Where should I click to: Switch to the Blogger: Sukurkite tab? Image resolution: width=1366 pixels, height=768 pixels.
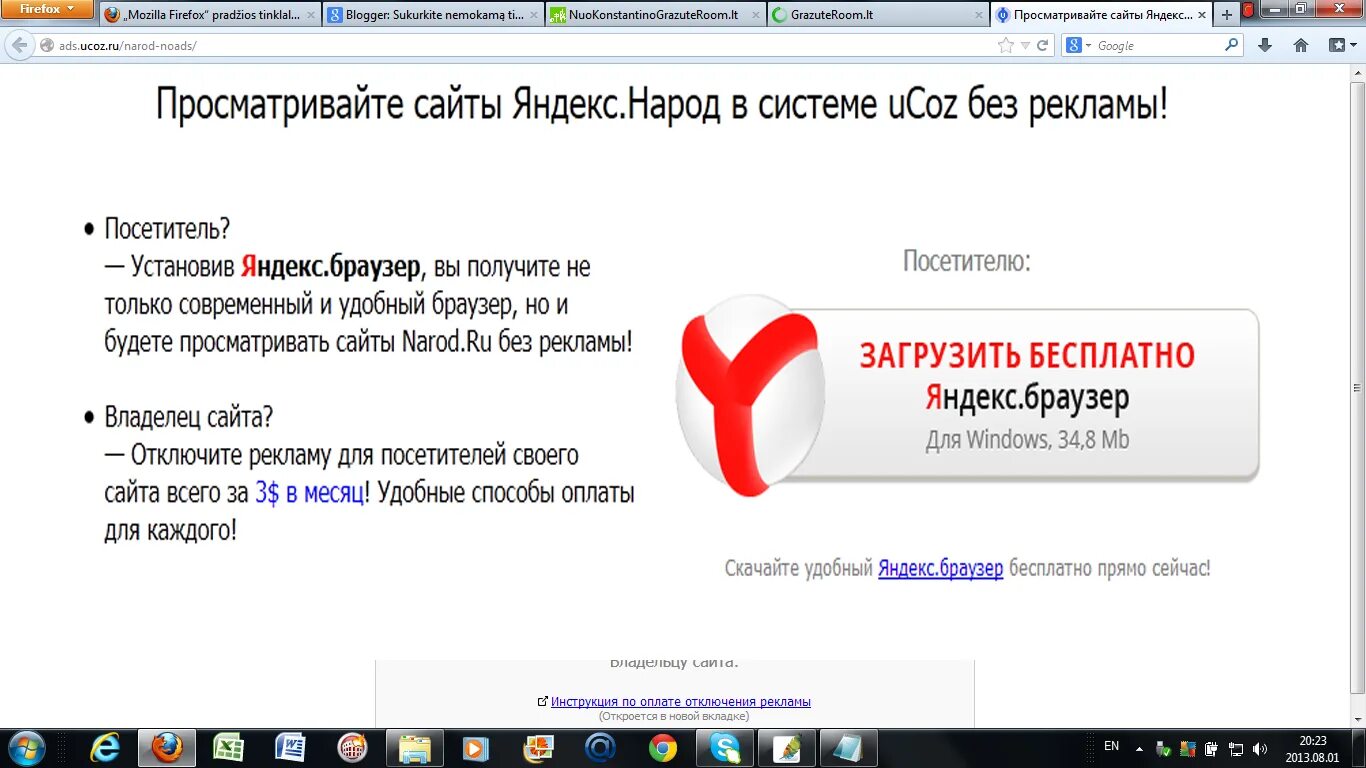tap(434, 15)
